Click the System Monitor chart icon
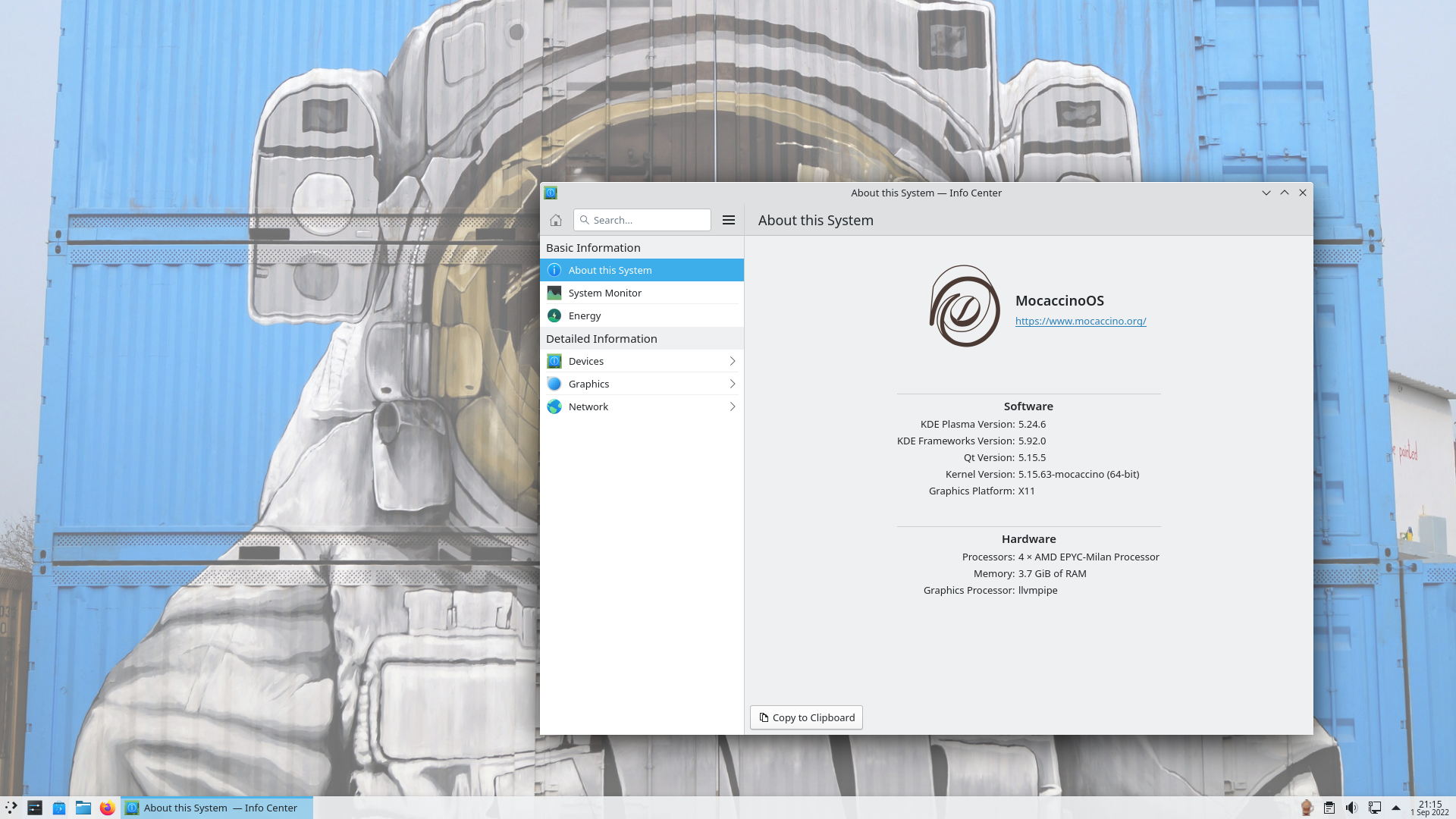 pyautogui.click(x=554, y=293)
